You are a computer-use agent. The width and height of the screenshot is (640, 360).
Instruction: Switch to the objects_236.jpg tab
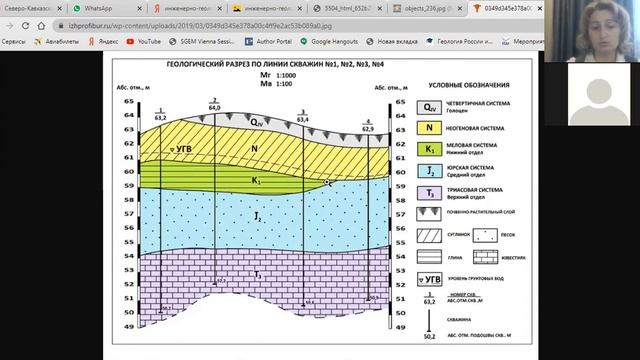[x=428, y=8]
